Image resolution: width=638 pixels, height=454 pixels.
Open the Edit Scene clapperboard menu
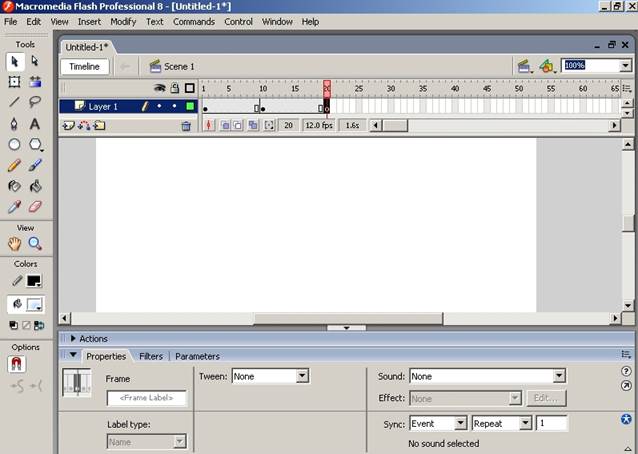524,66
